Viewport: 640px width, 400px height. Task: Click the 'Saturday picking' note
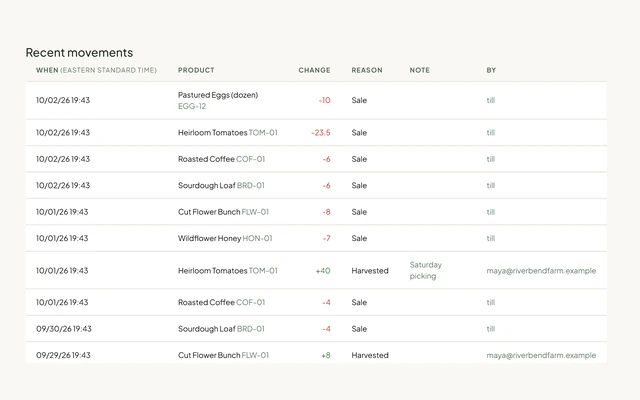426,271
